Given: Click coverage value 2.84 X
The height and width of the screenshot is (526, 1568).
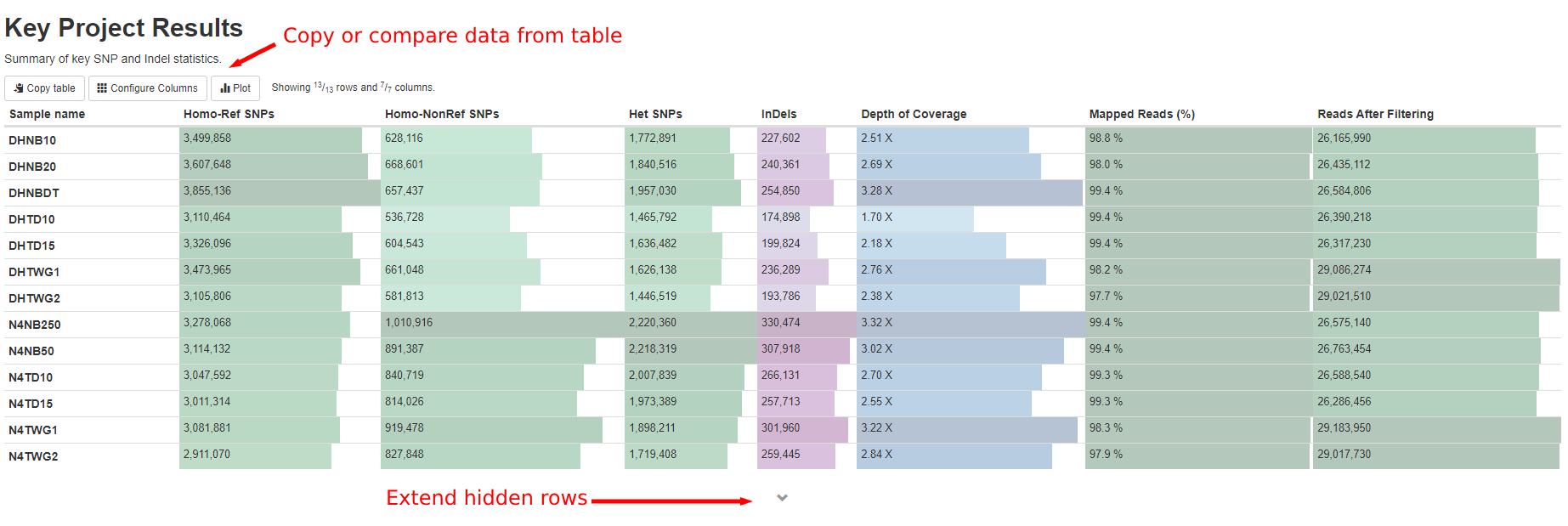Looking at the screenshot, I should (877, 455).
